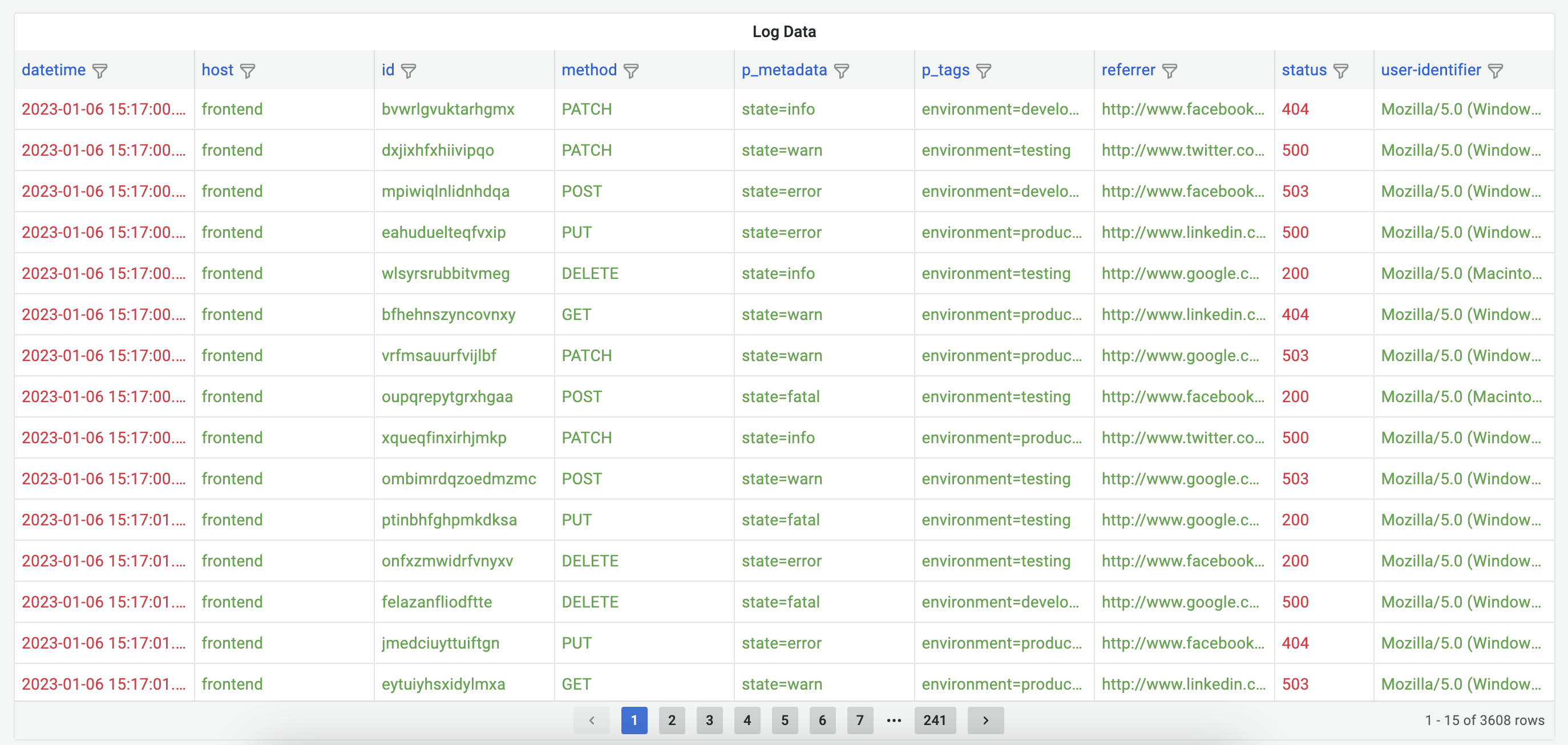The height and width of the screenshot is (745, 1568).
Task: Click the linkedin referrer in the eahuduelteqfvxip row
Action: pyautogui.click(x=1184, y=233)
